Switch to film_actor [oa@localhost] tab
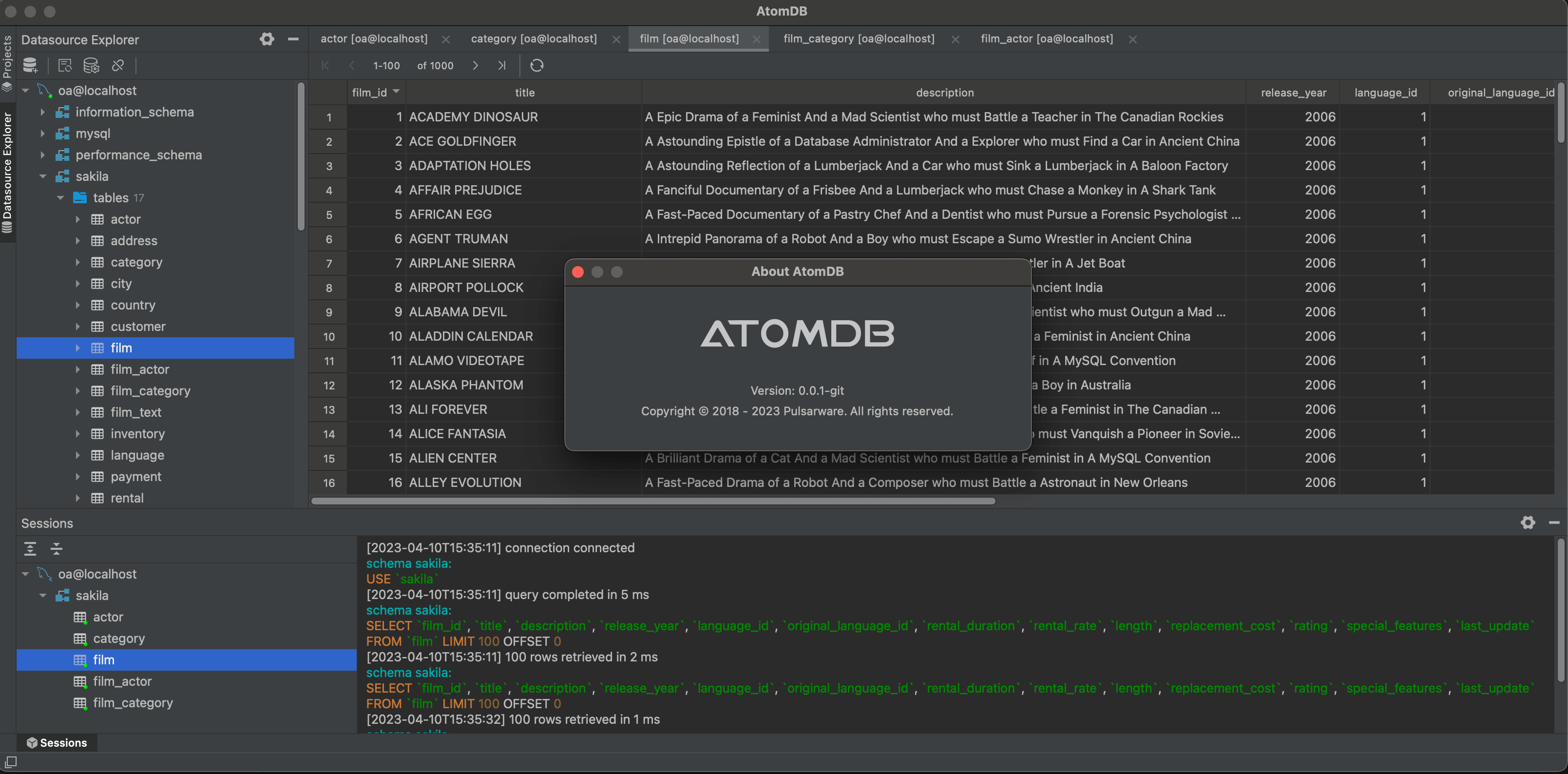Screen dimensions: 1568x774 point(1046,39)
